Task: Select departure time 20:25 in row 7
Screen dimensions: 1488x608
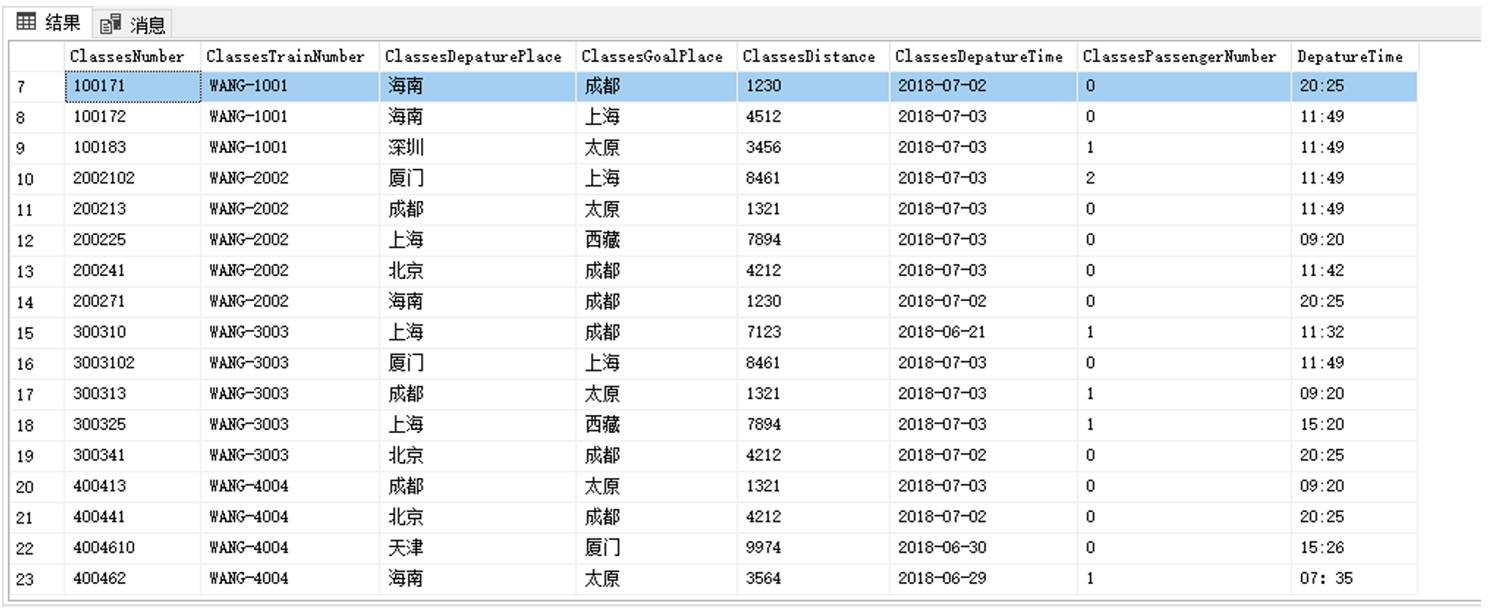Action: (x=1354, y=87)
